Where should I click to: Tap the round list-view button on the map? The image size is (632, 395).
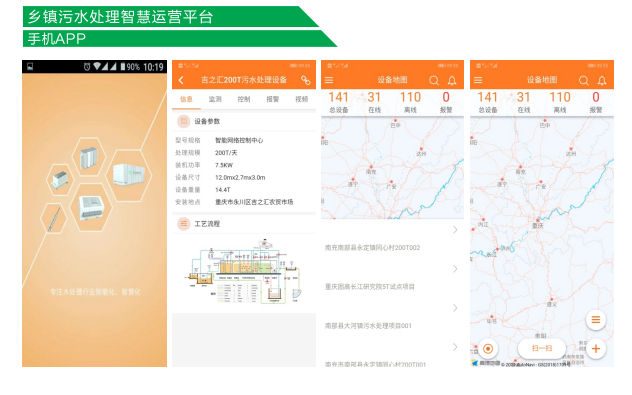[596, 320]
